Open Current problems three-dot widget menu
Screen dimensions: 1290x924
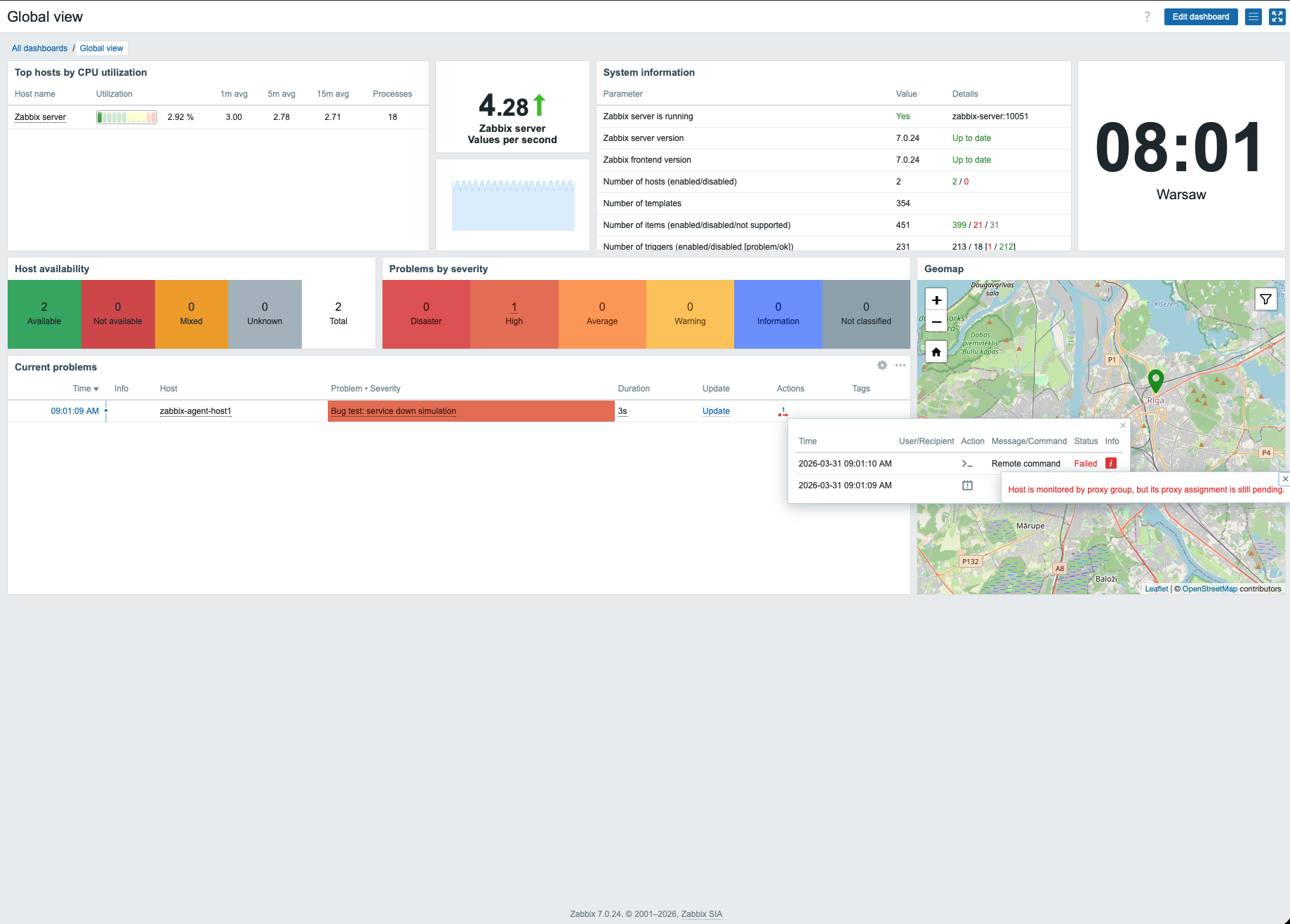pyautogui.click(x=900, y=366)
